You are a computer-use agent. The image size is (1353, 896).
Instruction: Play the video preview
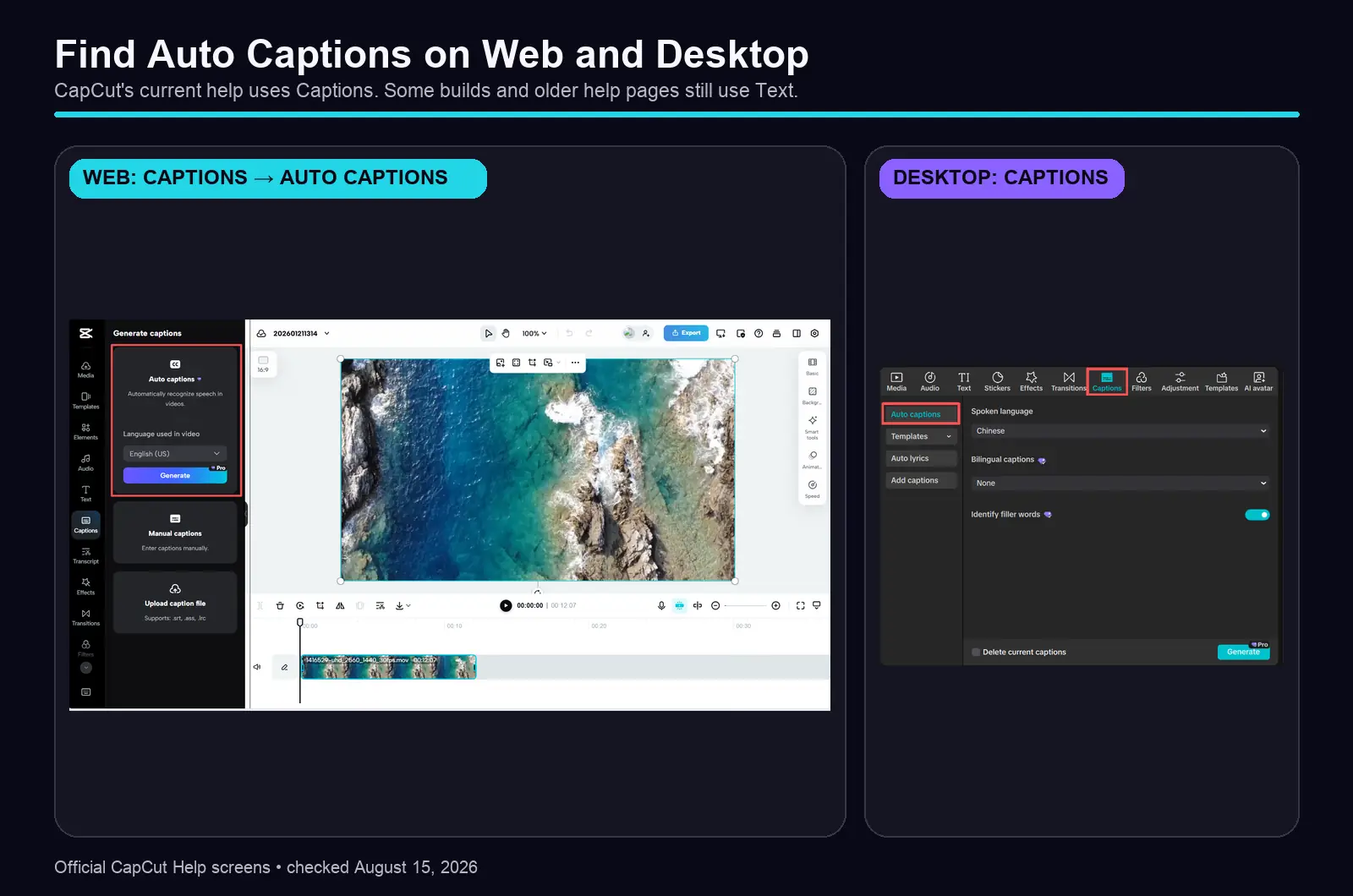[x=506, y=605]
